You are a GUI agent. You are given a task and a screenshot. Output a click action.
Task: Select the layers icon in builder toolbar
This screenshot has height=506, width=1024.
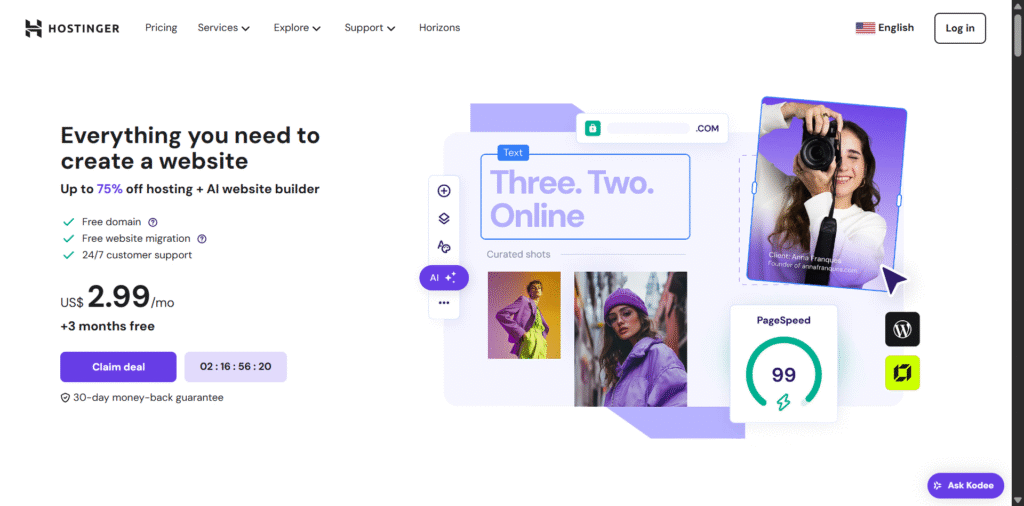click(444, 219)
